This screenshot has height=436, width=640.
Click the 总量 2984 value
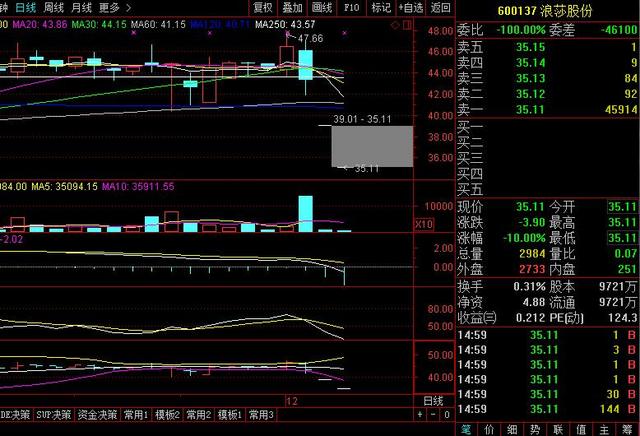[532, 254]
